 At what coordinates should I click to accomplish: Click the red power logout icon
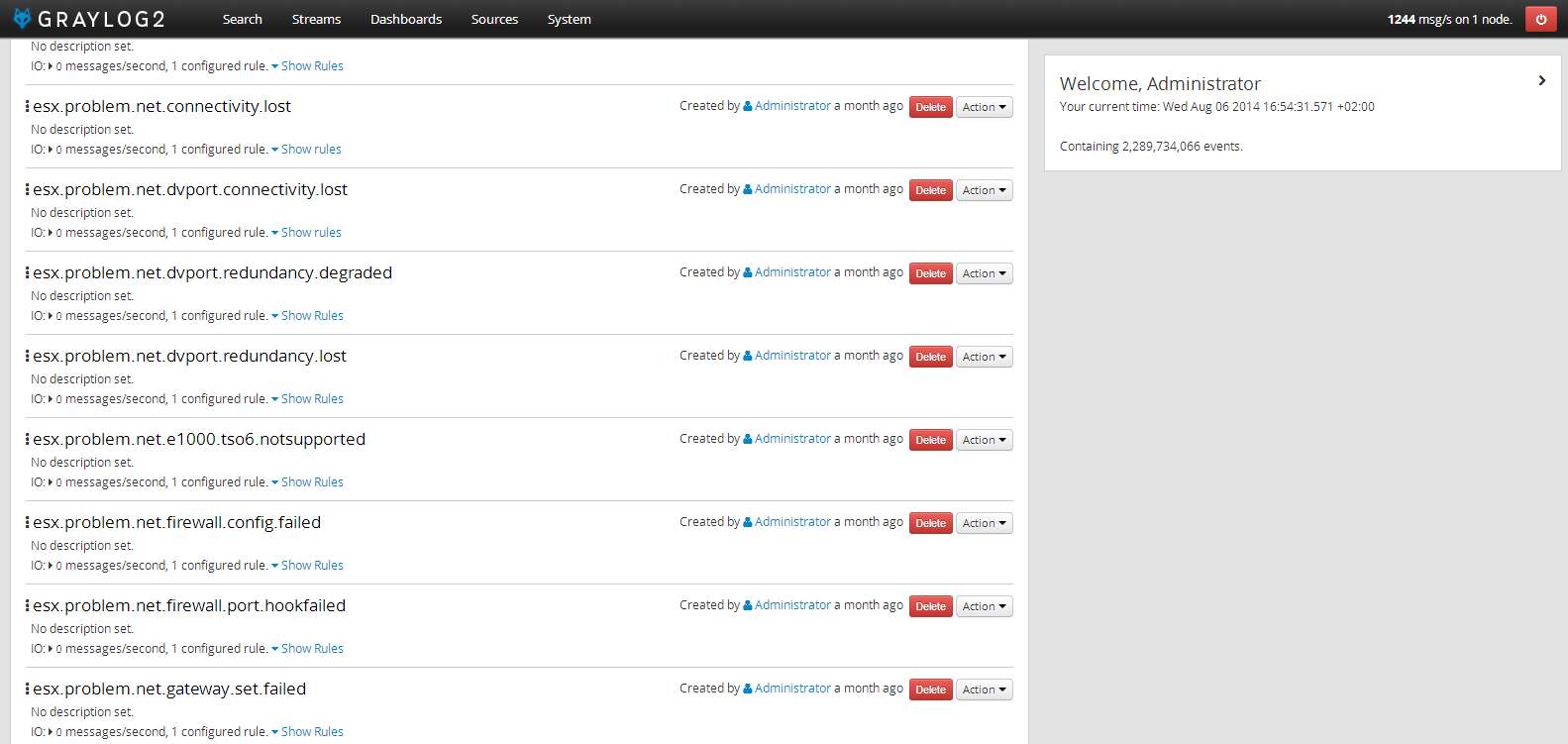(1540, 19)
